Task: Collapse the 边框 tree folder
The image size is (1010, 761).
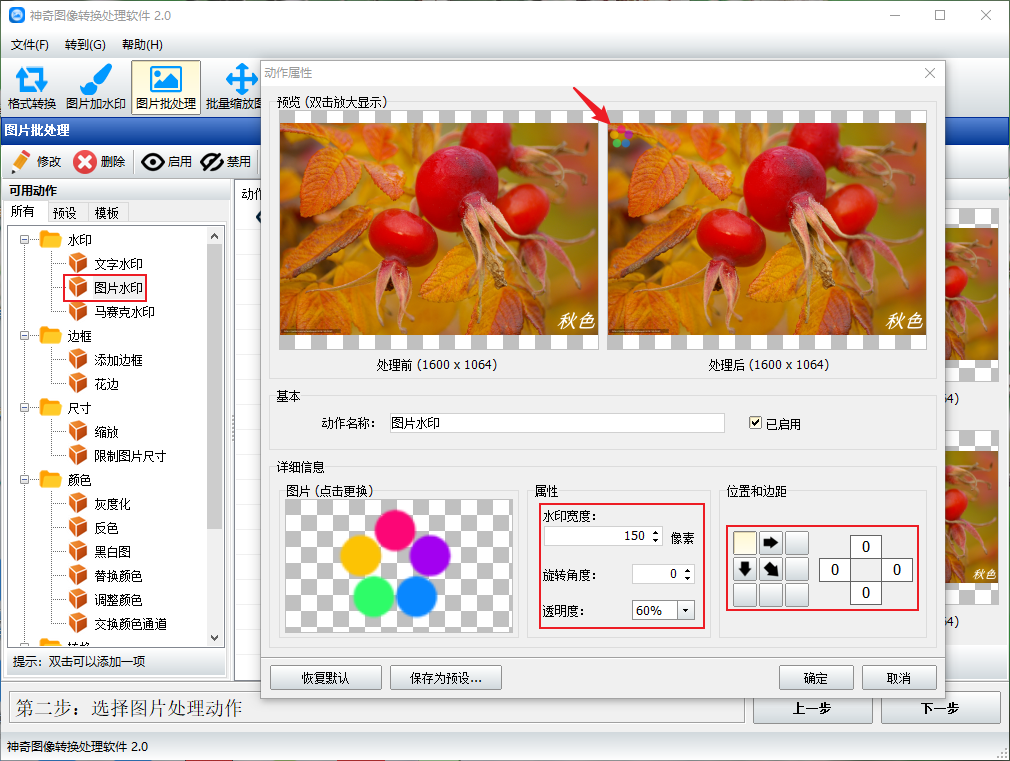Action: pos(24,336)
